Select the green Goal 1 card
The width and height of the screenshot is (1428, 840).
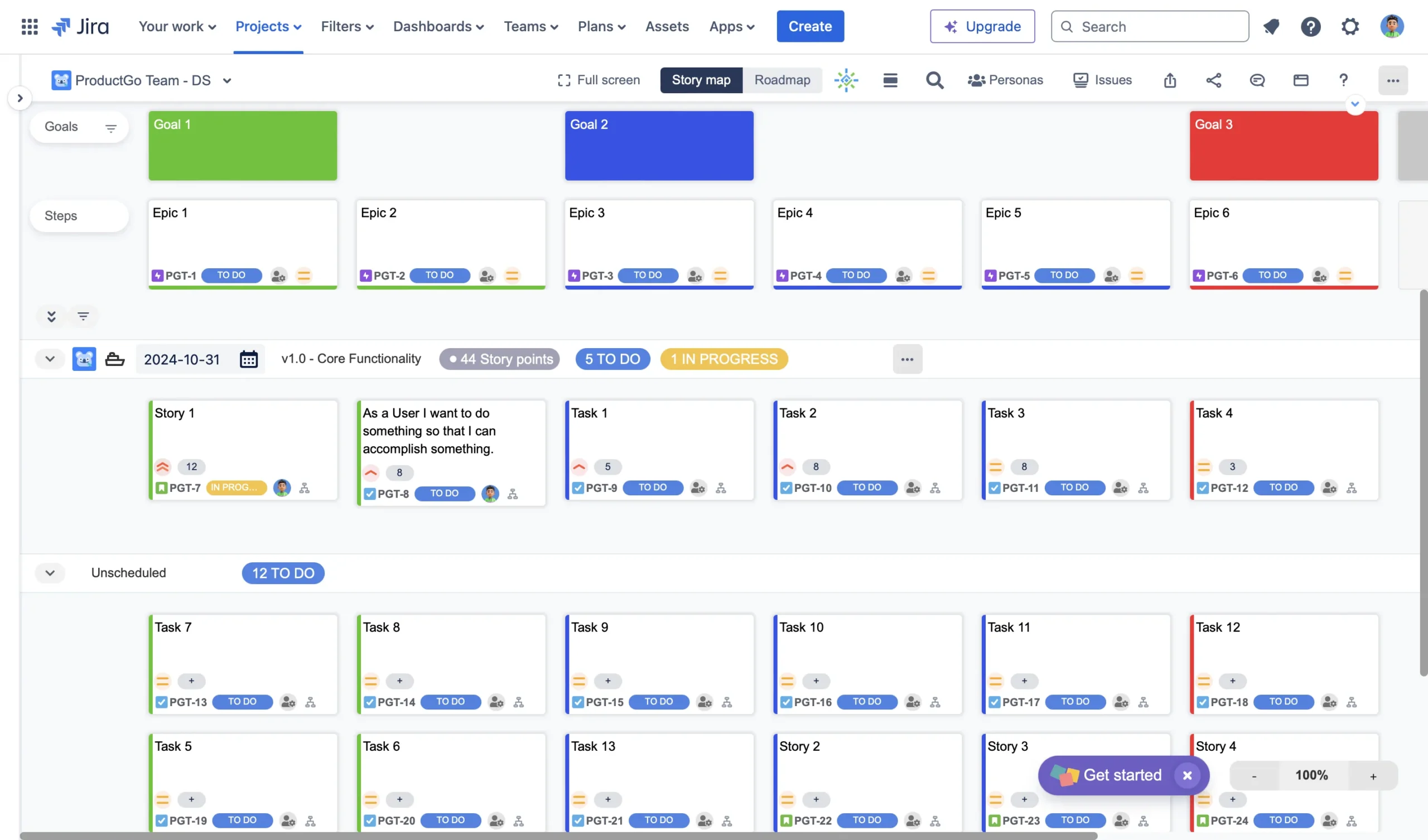click(x=243, y=146)
